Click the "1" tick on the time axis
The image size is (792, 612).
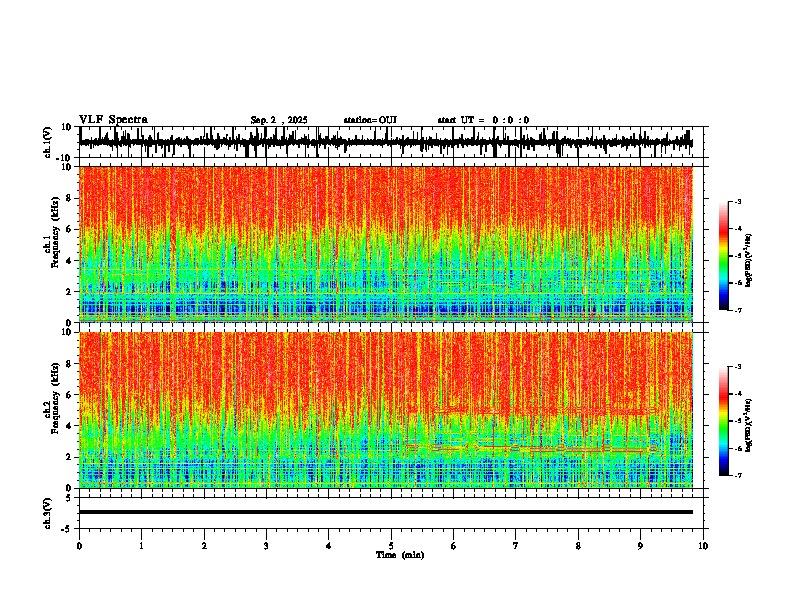141,546
